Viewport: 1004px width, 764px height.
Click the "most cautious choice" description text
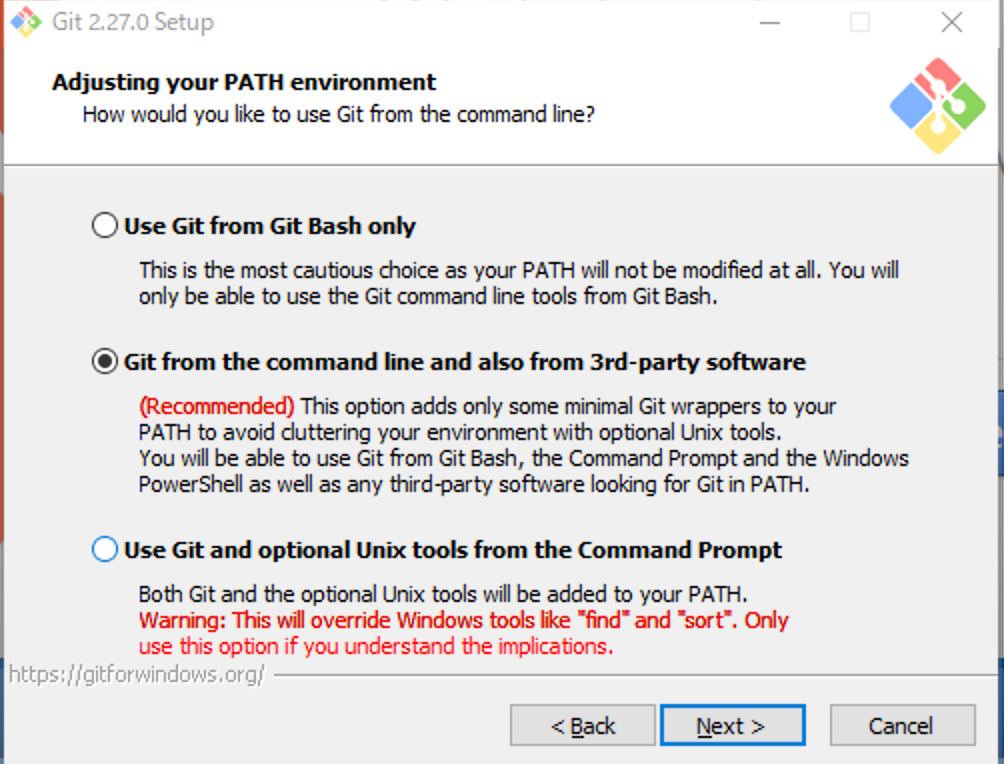pos(518,270)
